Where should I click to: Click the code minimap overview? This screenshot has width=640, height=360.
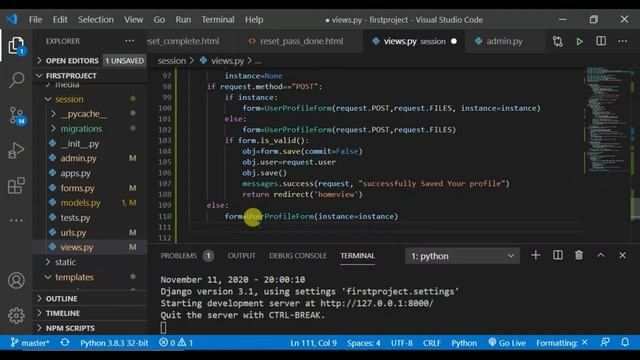click(x=609, y=120)
